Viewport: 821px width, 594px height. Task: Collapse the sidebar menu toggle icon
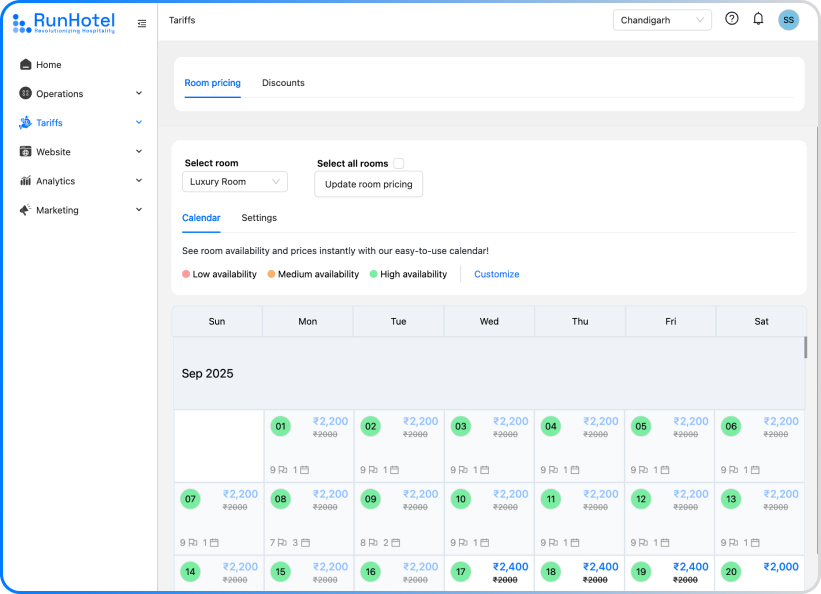click(x=142, y=24)
